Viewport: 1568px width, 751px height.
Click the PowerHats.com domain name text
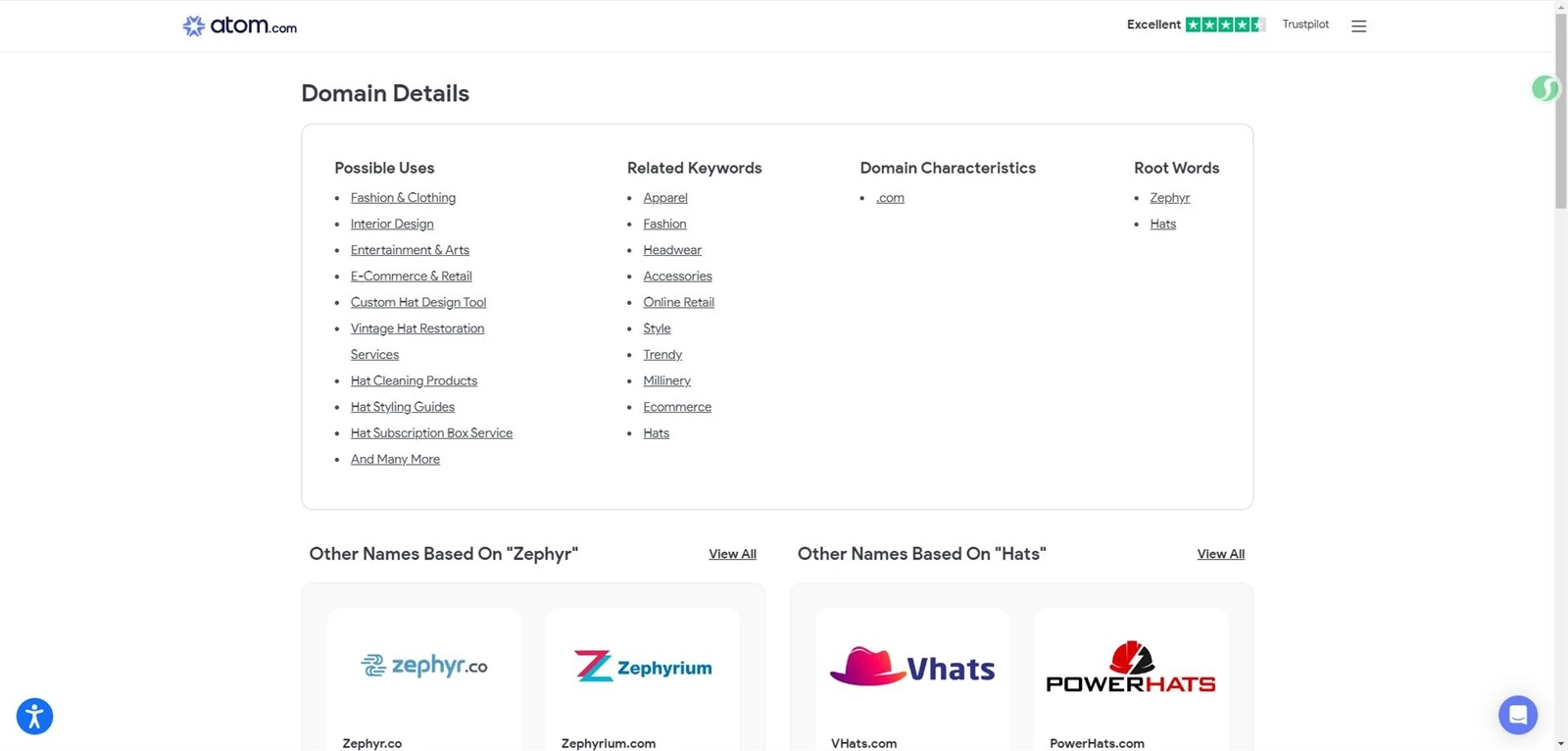[1097, 743]
